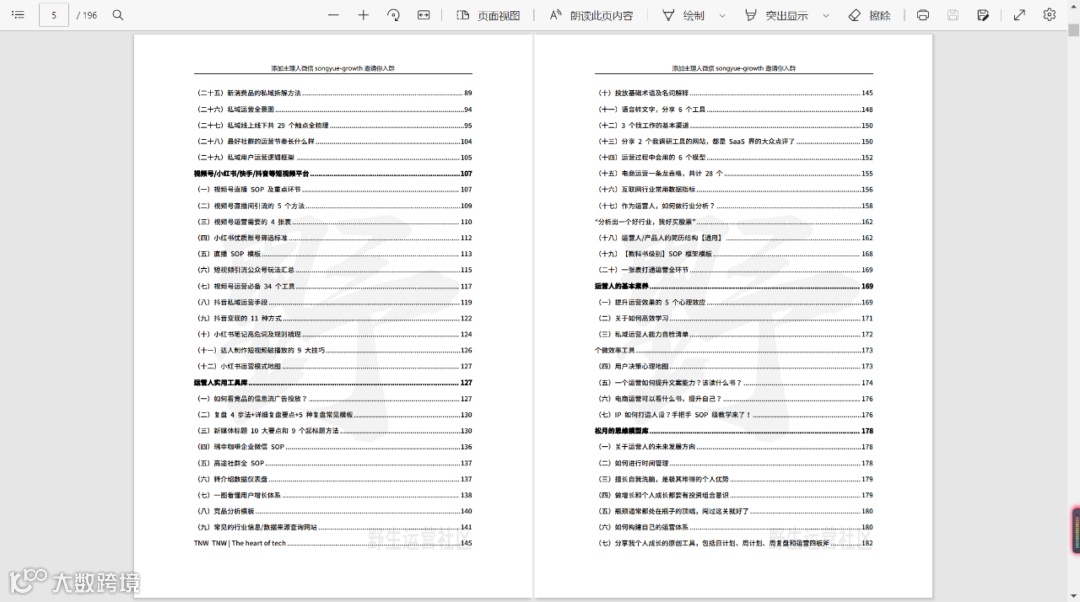Start 朗读此页内容 read aloud
This screenshot has width=1080, height=602.
pyautogui.click(x=591, y=15)
